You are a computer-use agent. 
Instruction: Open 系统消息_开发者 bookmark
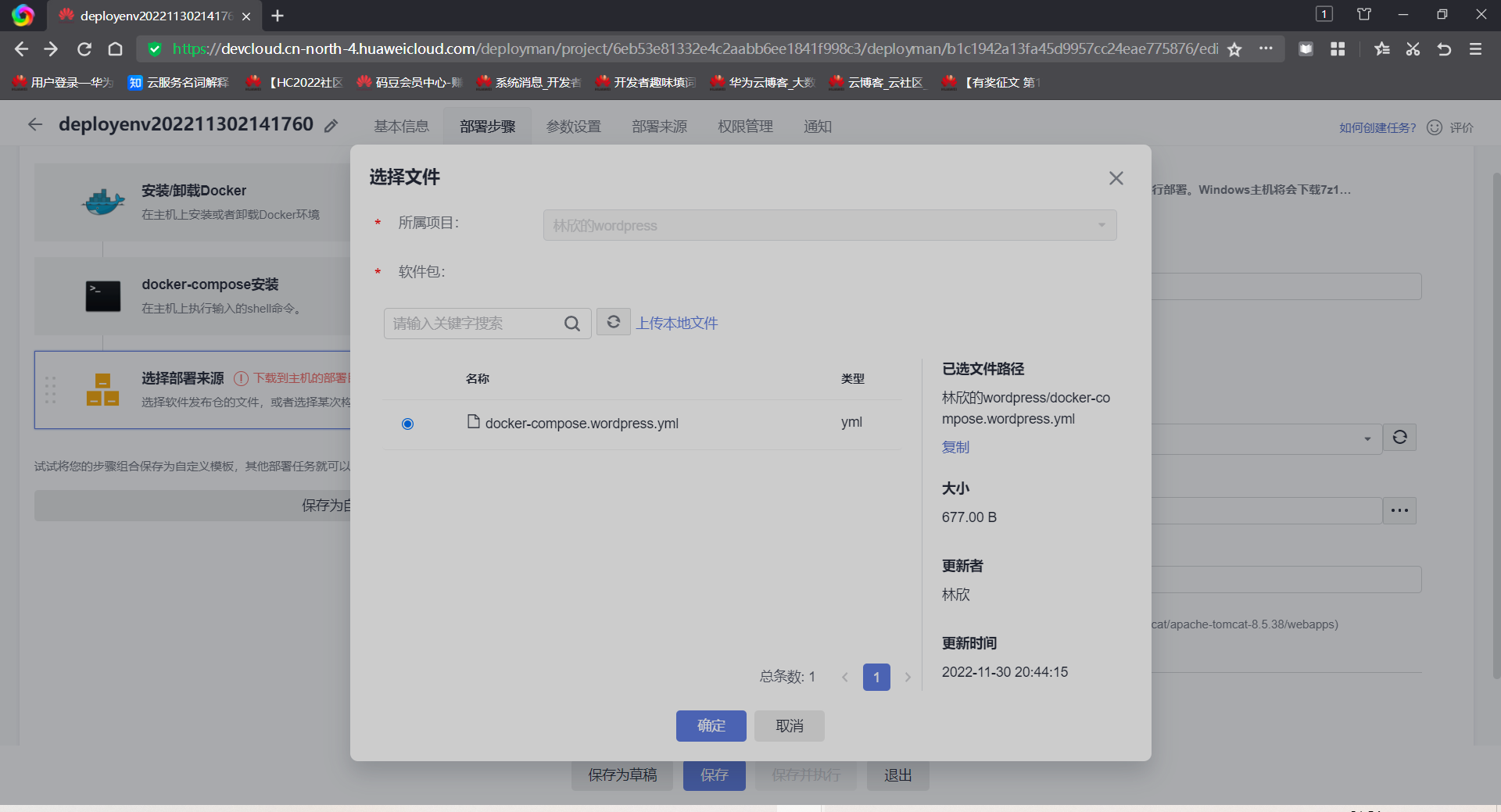(x=529, y=82)
